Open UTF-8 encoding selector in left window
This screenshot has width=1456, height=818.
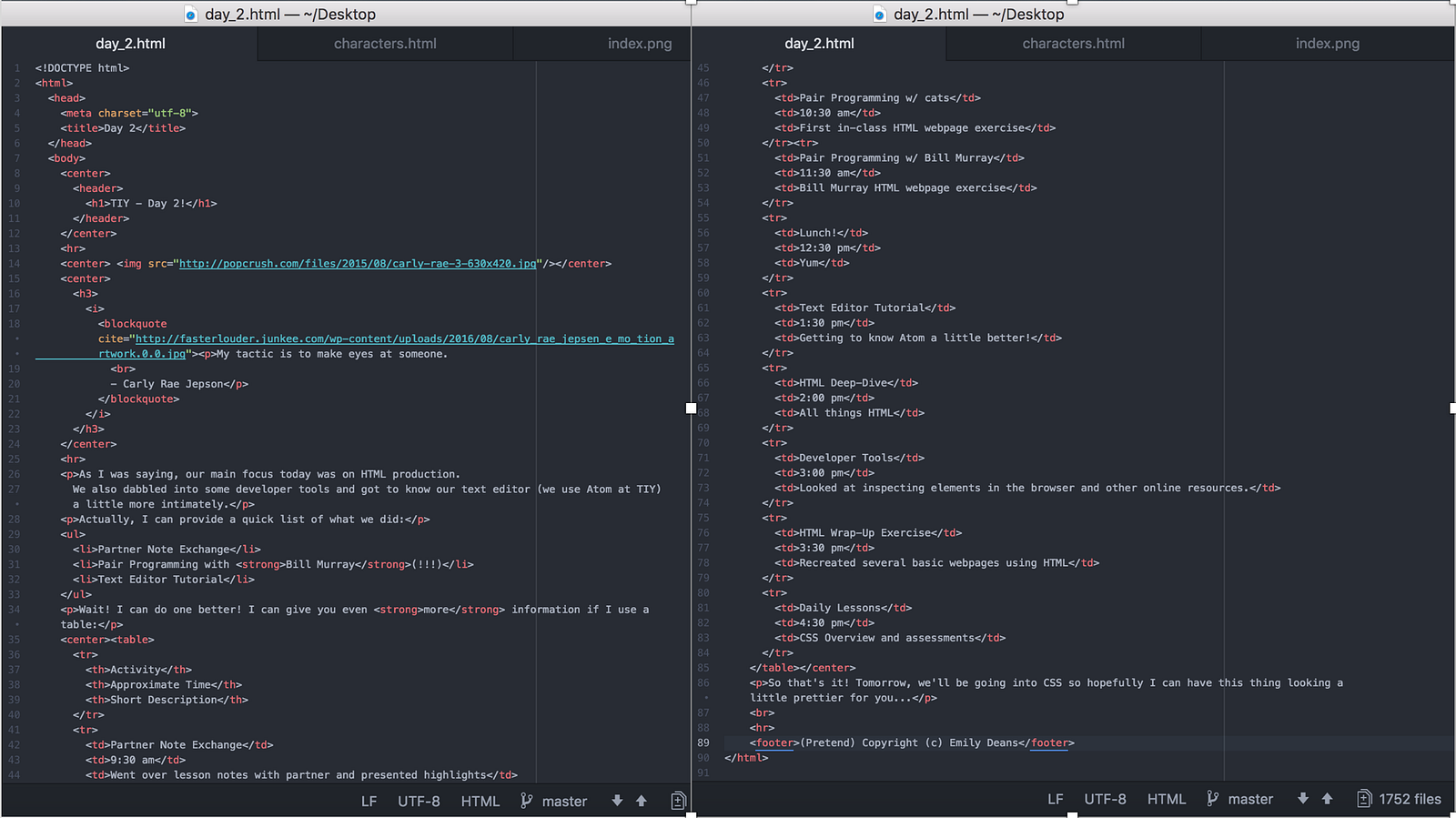[419, 801]
